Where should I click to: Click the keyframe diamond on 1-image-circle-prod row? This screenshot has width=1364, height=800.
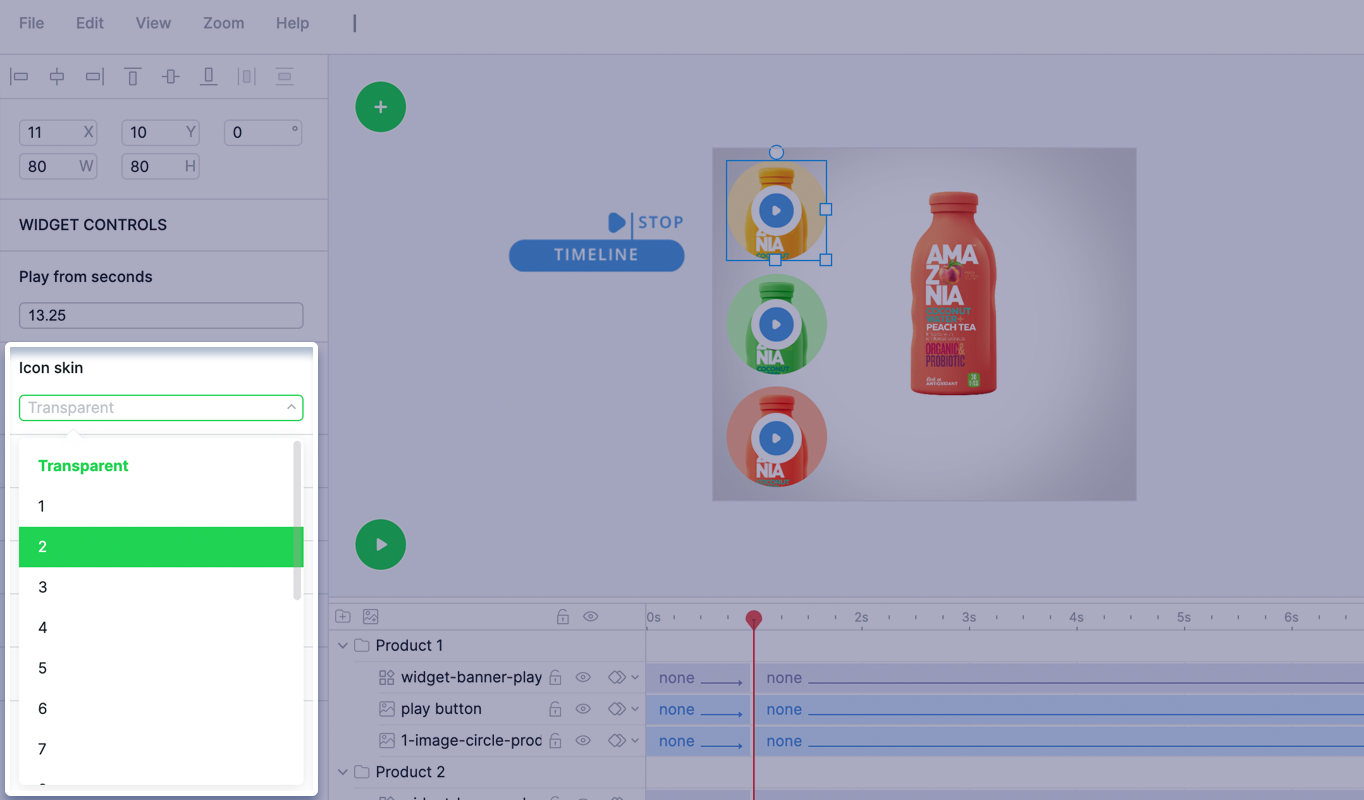(x=616, y=741)
